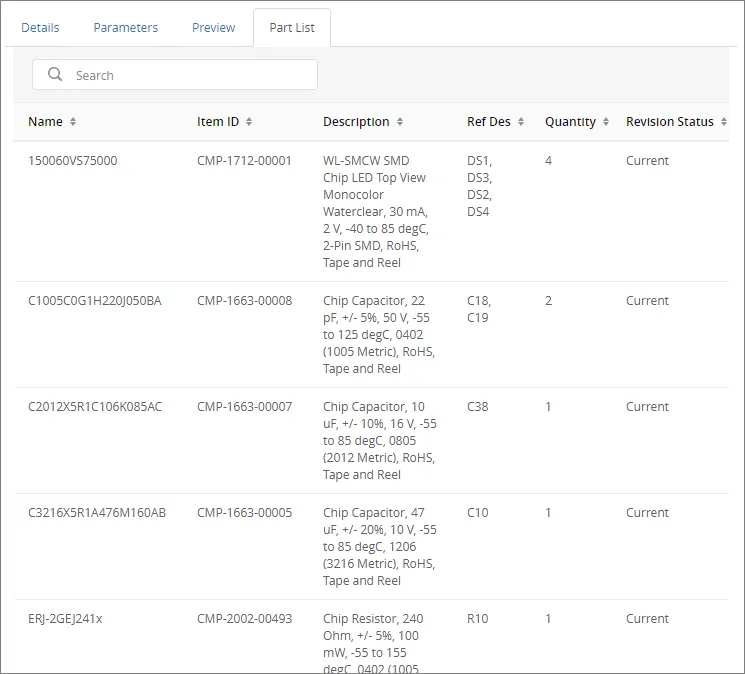Open the Preview tab
The width and height of the screenshot is (745, 674).
(213, 28)
